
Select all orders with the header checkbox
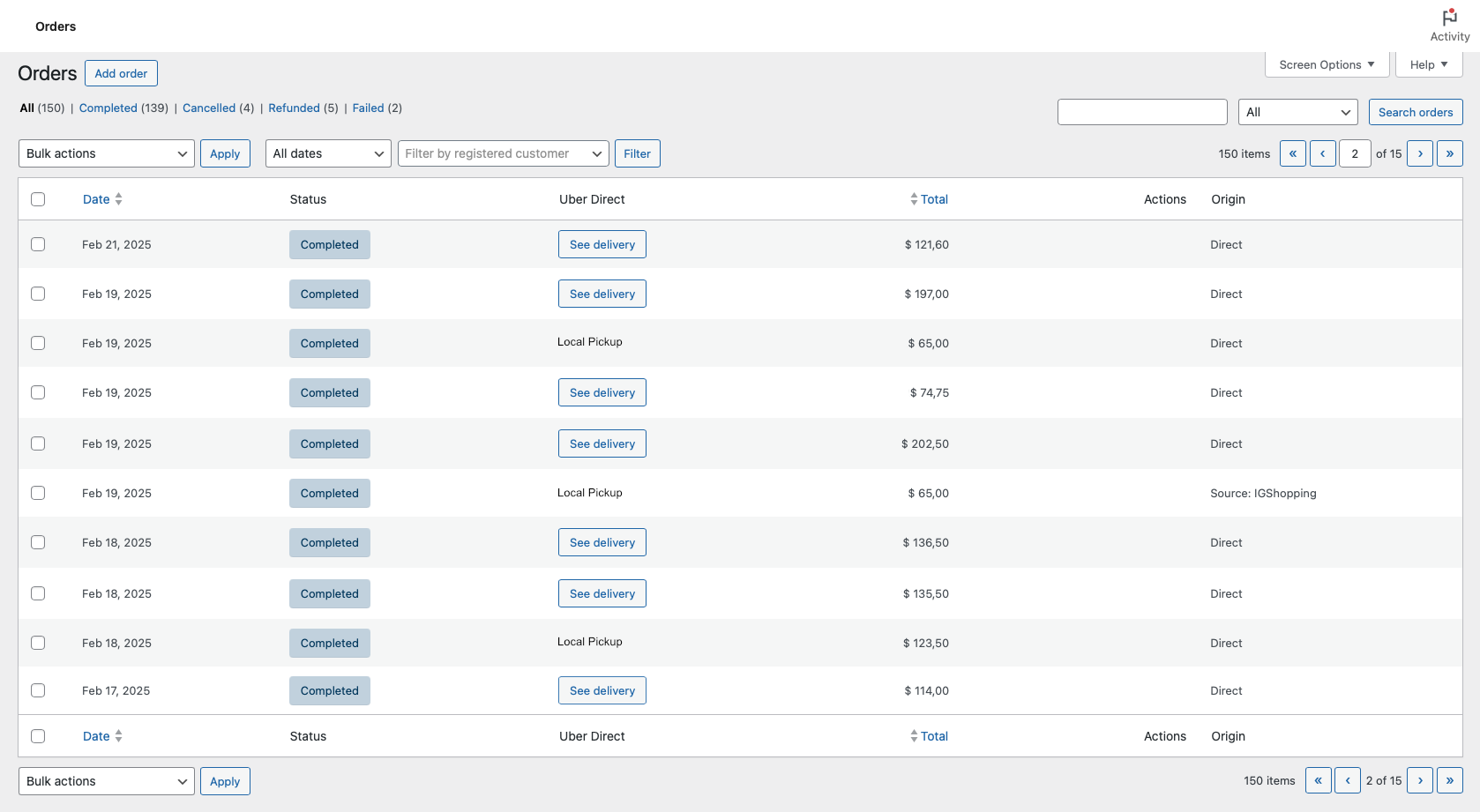pyautogui.click(x=38, y=199)
